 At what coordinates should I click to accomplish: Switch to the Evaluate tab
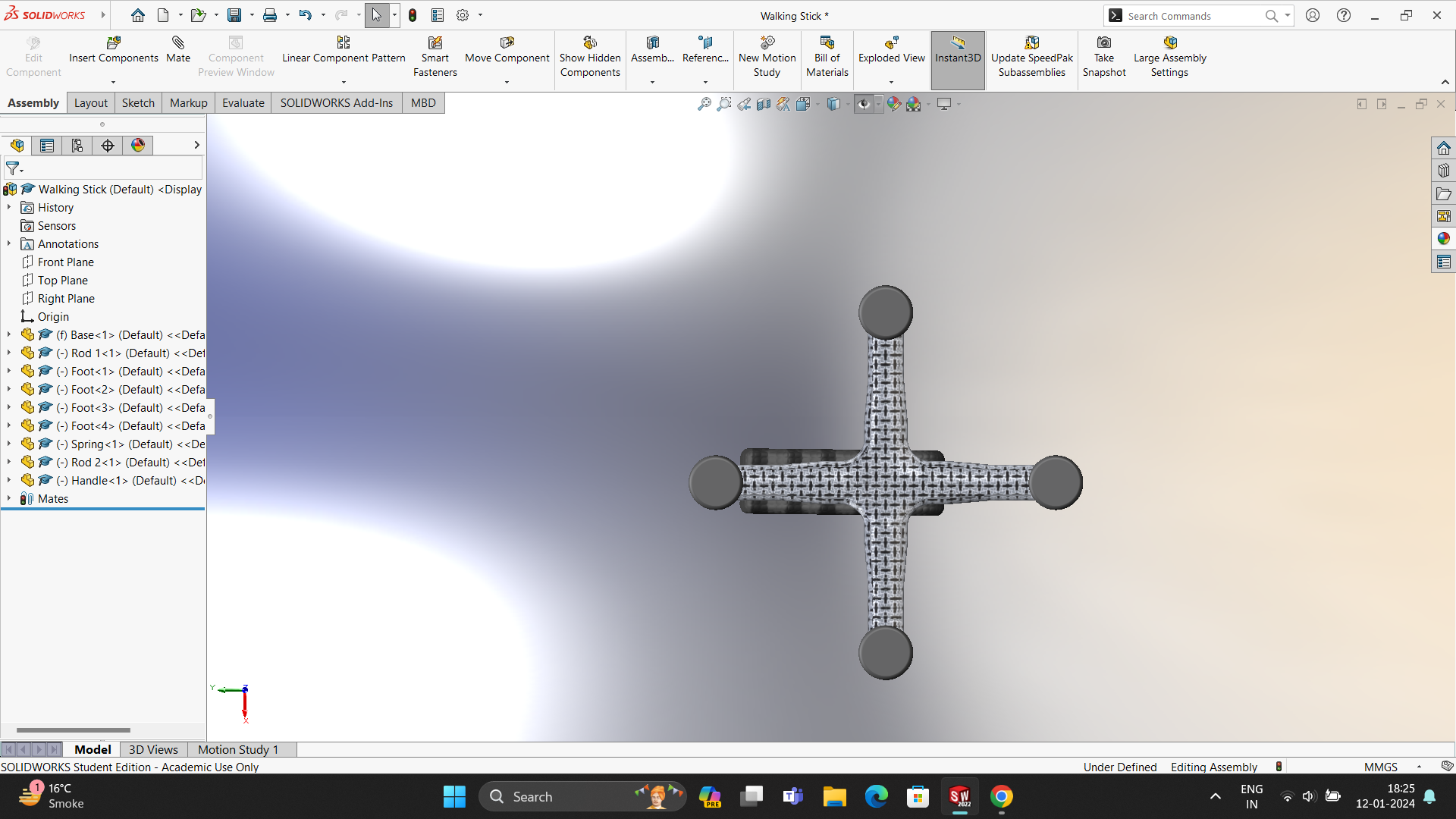(243, 103)
